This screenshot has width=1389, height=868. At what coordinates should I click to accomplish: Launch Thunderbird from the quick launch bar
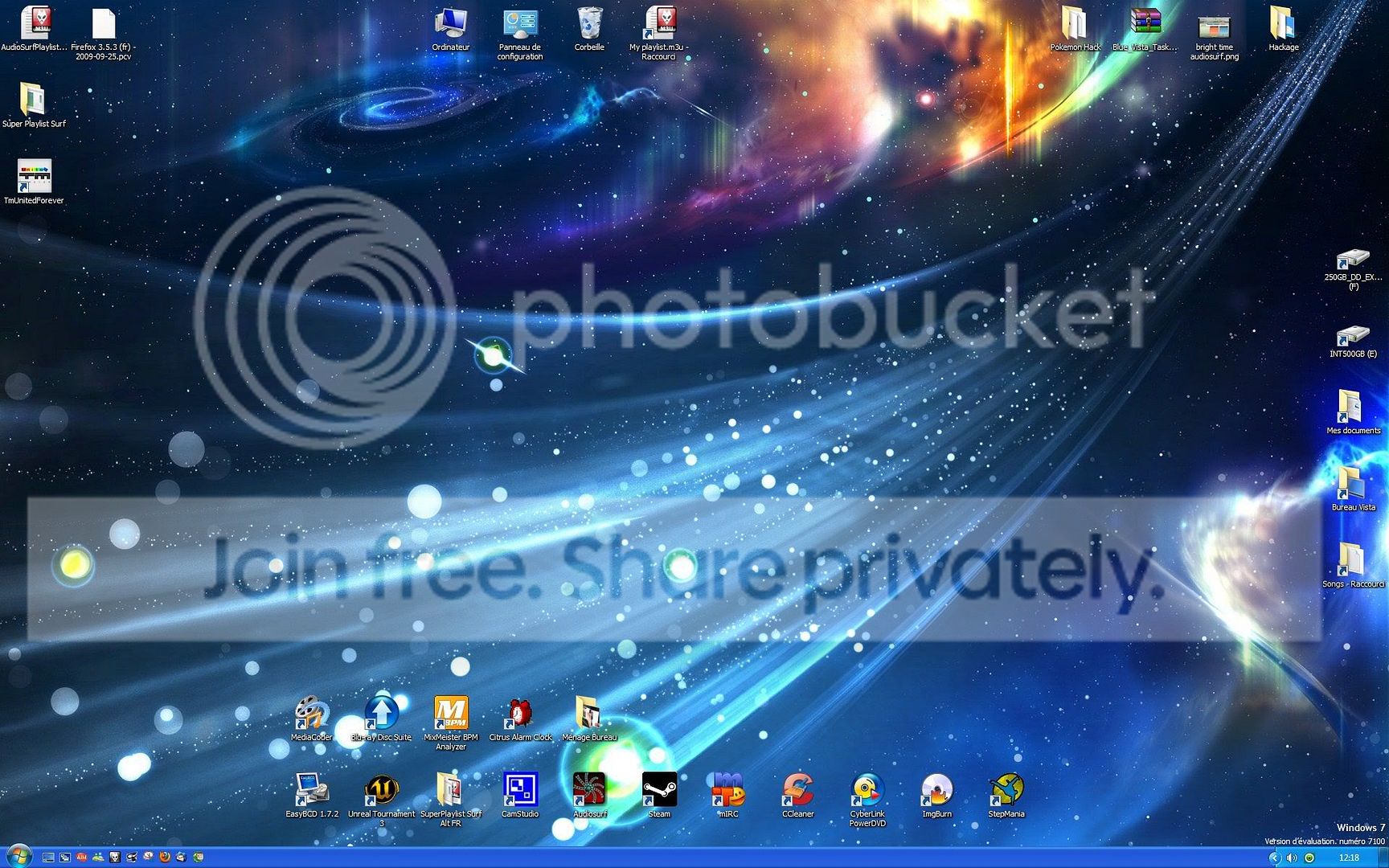[x=181, y=858]
